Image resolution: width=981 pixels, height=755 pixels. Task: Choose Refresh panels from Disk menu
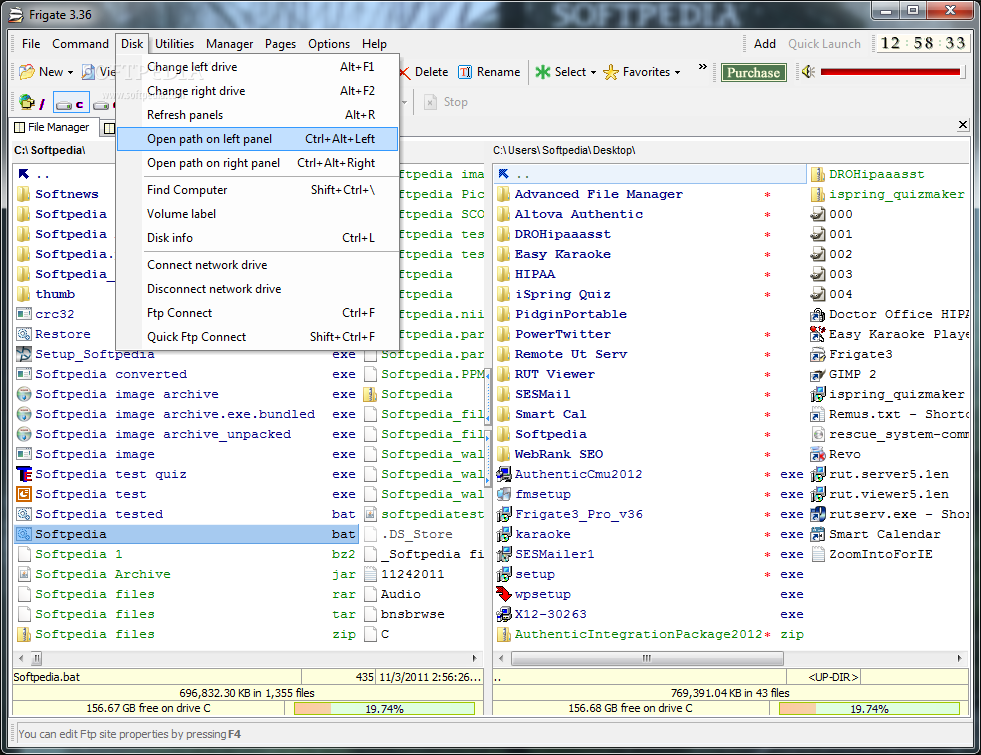point(257,114)
